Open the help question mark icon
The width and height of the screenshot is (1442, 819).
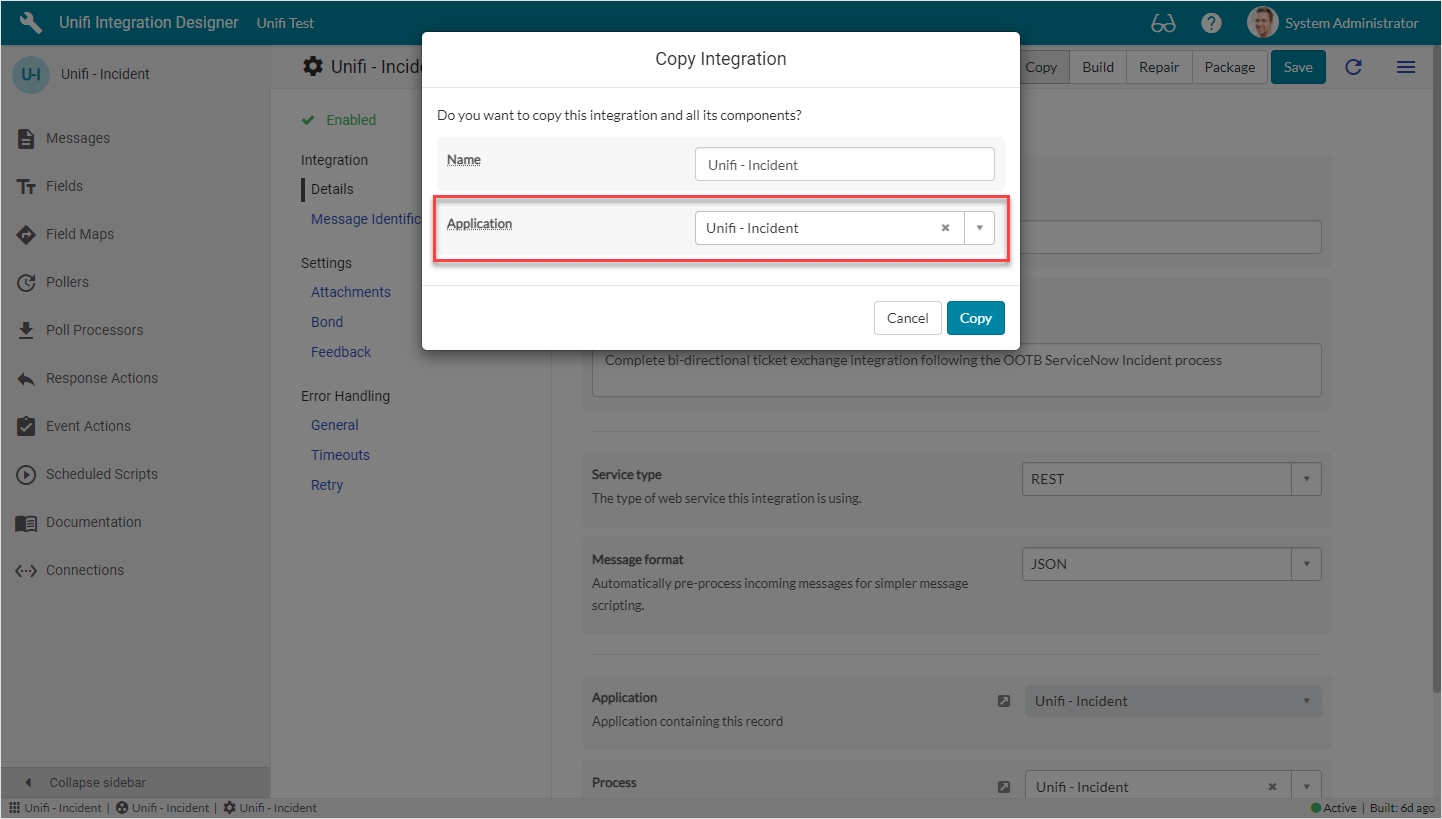pos(1211,23)
